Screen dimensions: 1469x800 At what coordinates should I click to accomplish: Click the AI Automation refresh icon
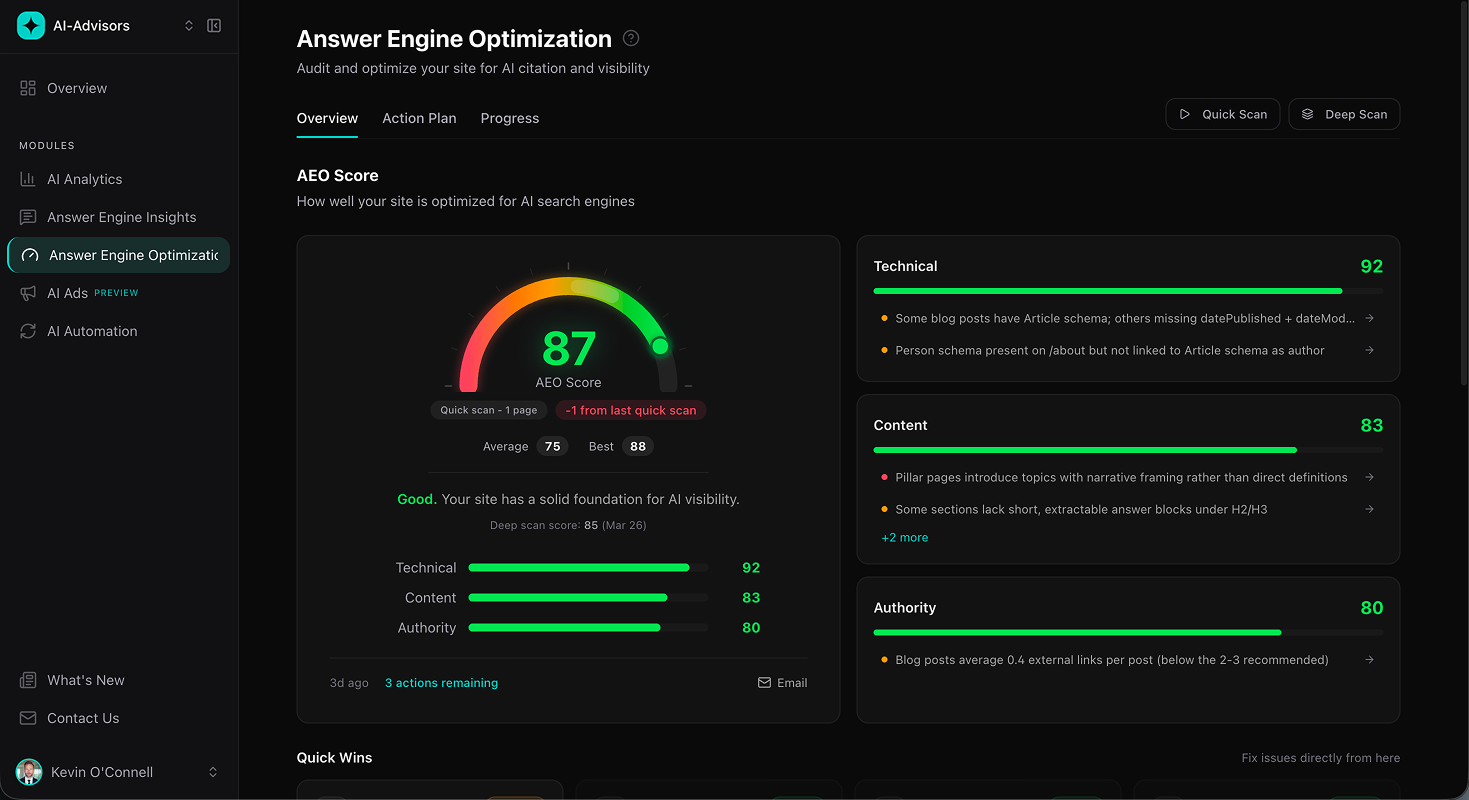coord(28,331)
